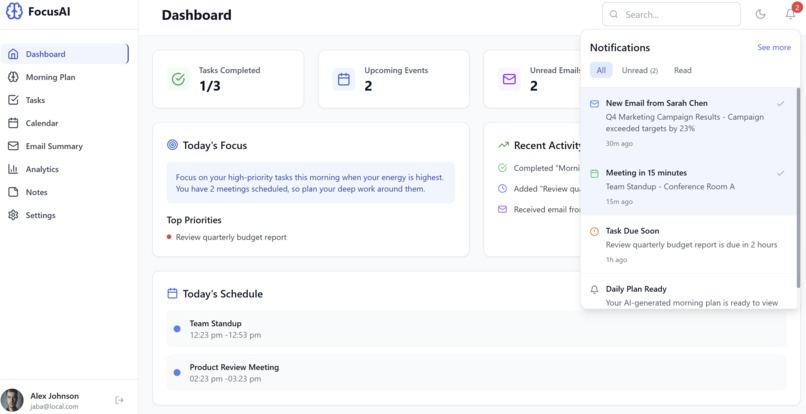Open Morning Plan in the sidebar
806x414 pixels.
[x=65, y=77]
